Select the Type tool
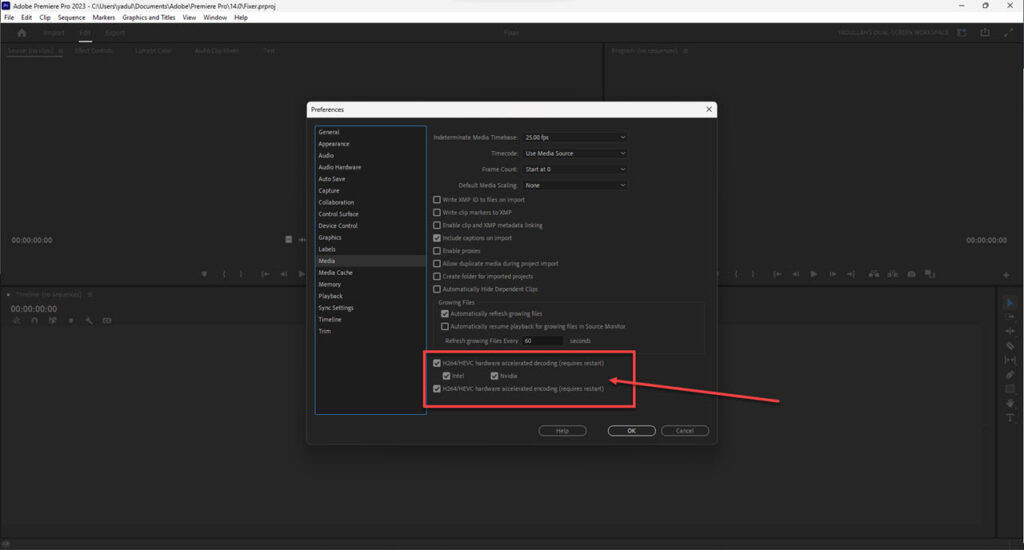The height and width of the screenshot is (550, 1024). point(1010,417)
